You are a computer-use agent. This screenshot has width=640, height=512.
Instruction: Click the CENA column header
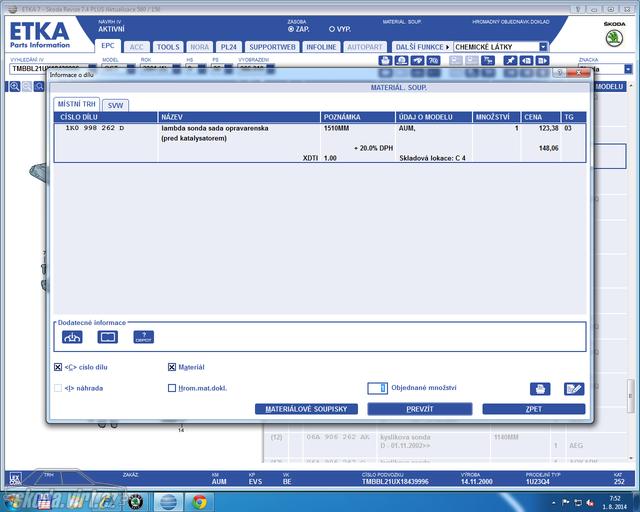[540, 117]
